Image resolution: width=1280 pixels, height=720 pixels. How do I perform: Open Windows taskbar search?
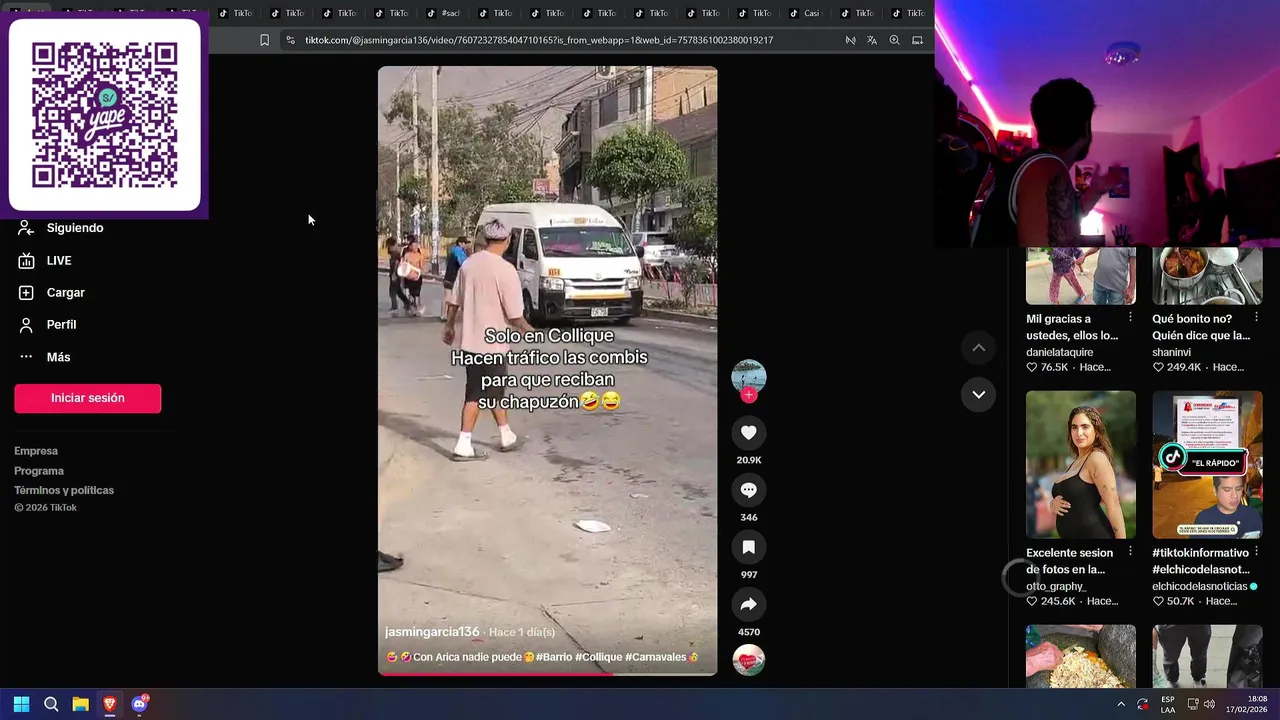click(x=51, y=704)
